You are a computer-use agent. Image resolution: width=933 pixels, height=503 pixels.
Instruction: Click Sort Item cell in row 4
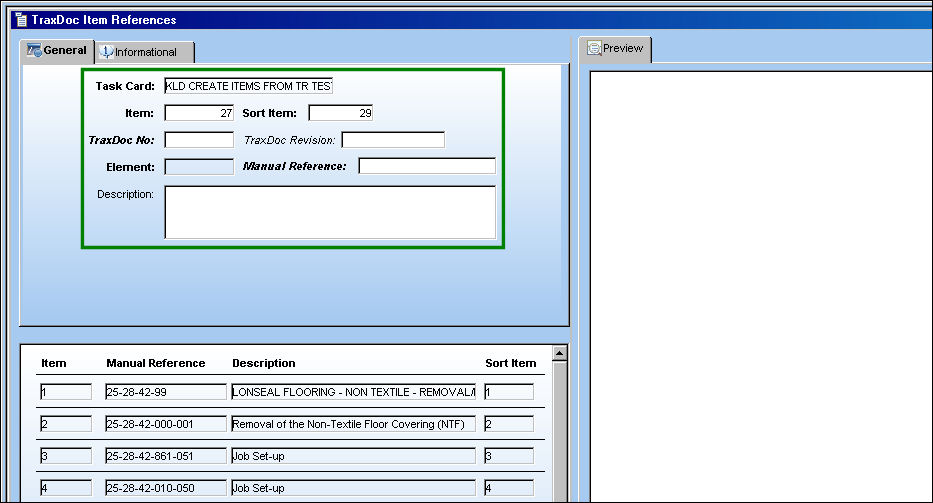coord(509,488)
